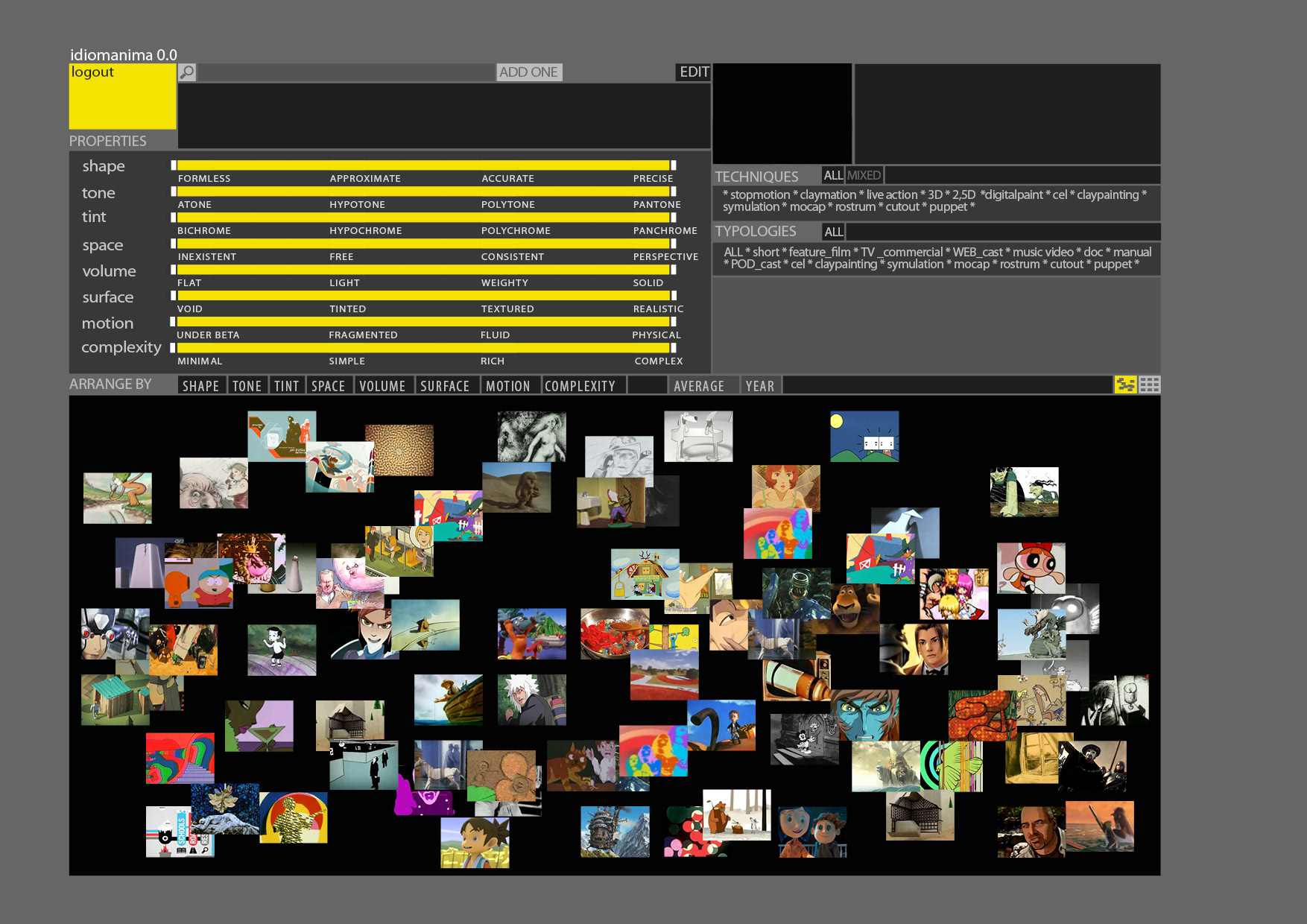Filter techniques by stopmotion
Image resolution: width=1307 pixels, height=924 pixels.
760,194
